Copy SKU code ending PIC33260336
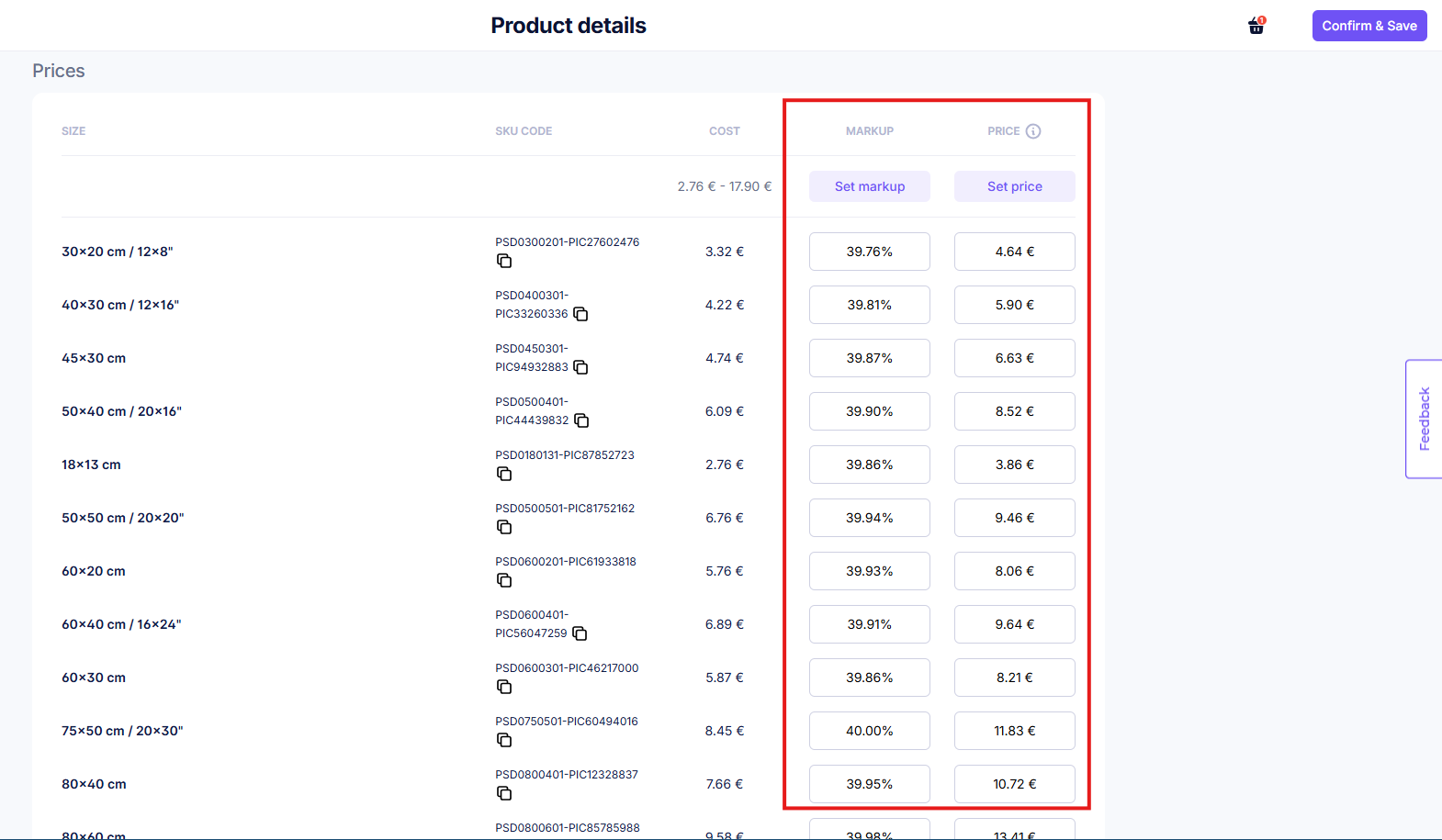Viewport: 1442px width, 840px height. tap(580, 314)
